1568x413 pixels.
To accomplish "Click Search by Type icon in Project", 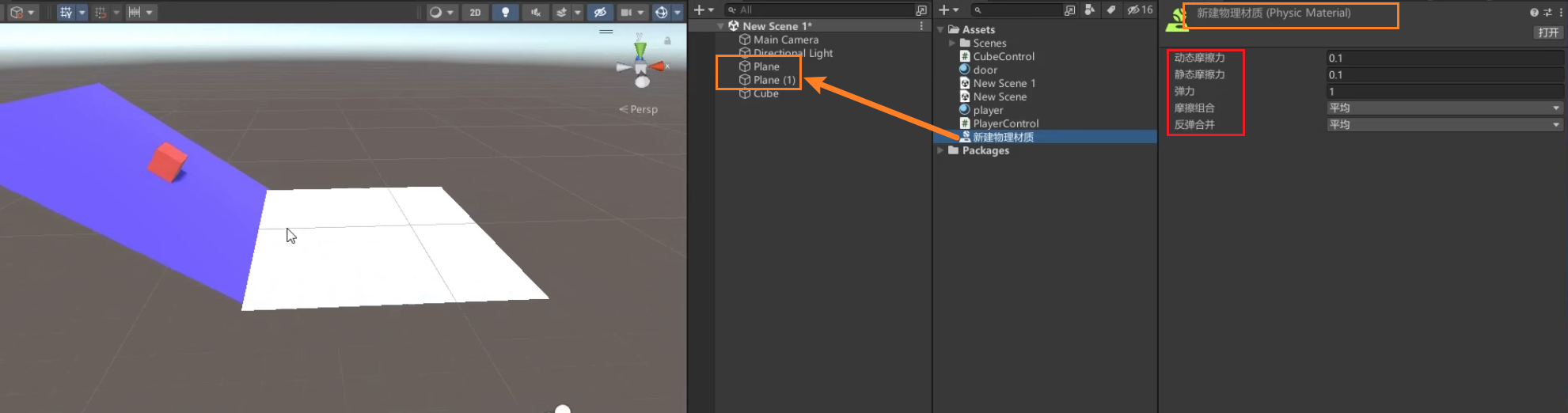I will click(x=1091, y=9).
